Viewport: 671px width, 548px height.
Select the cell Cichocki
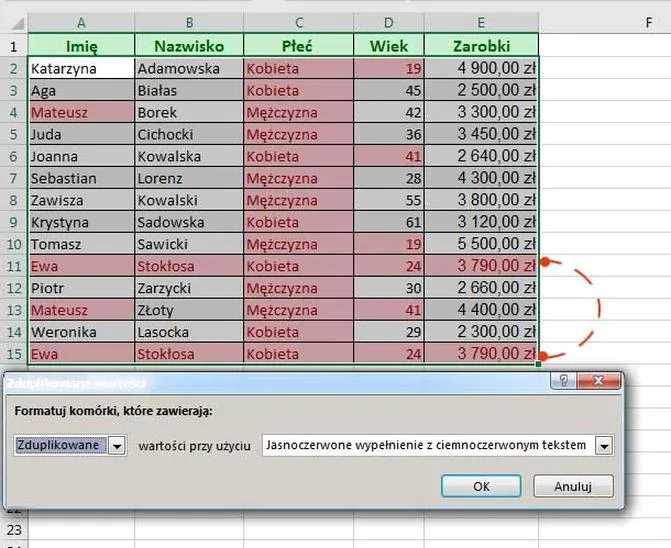189,134
